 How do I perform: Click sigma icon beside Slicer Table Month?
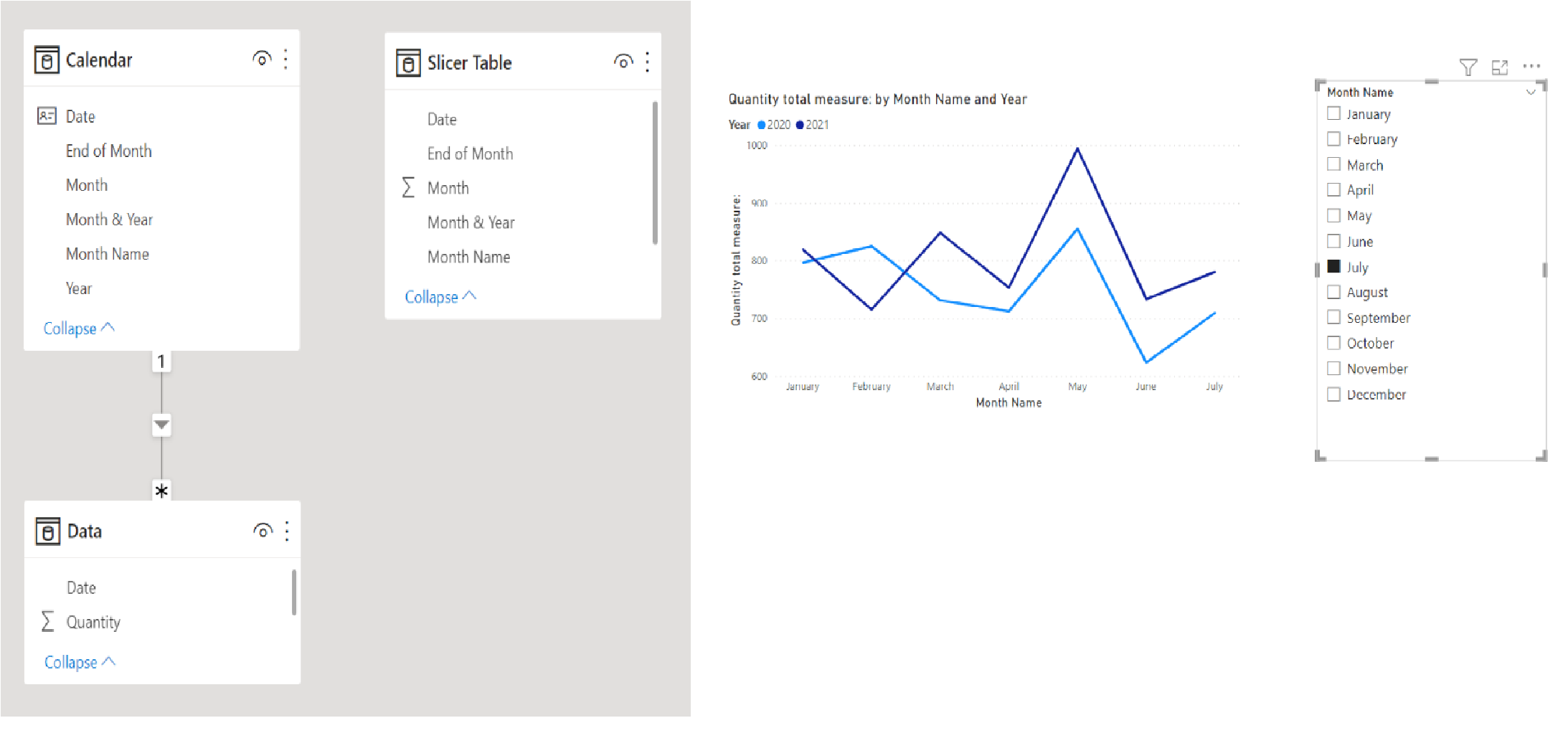[x=408, y=187]
